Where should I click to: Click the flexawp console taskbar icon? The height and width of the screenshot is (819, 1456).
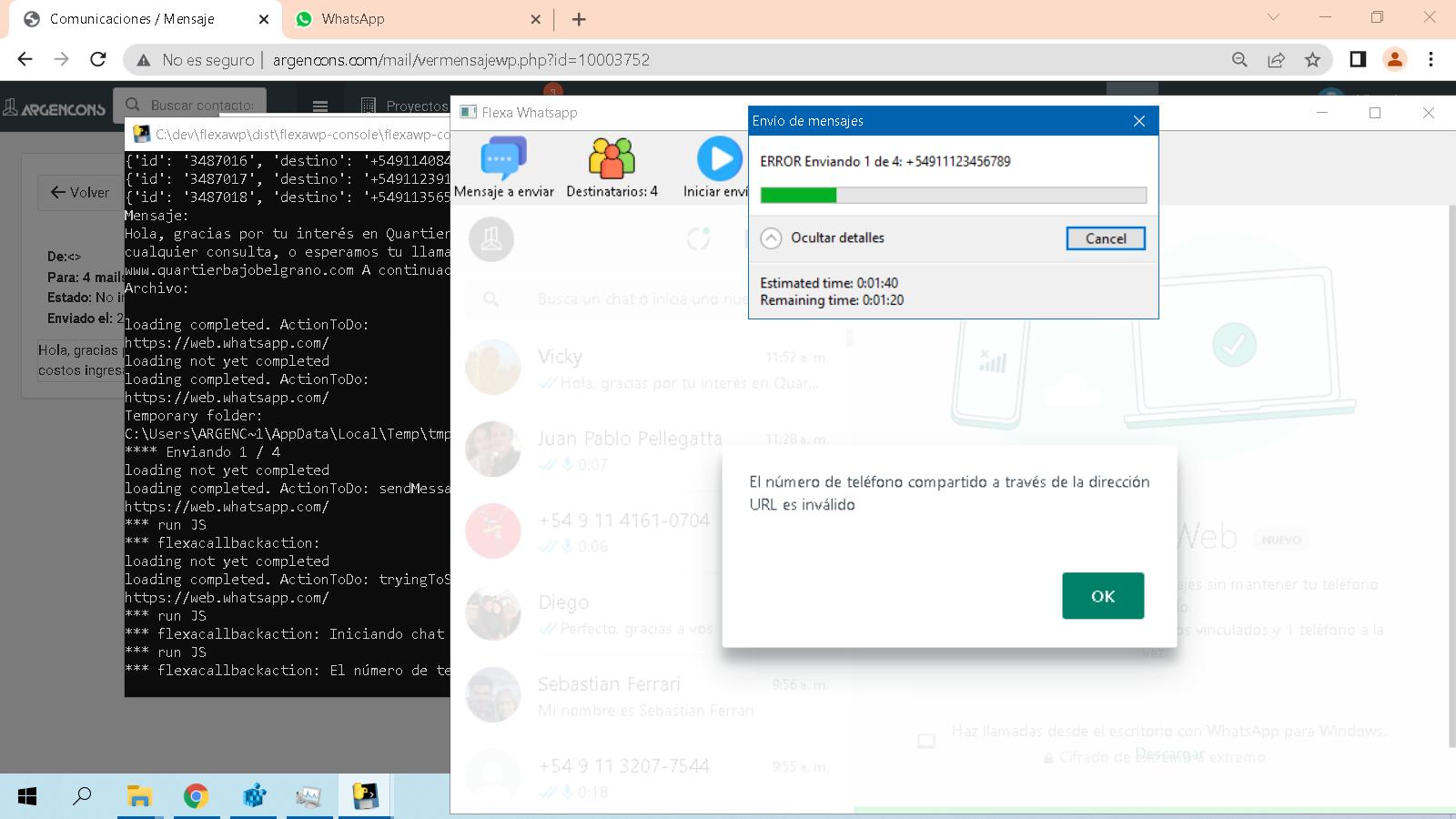365,796
